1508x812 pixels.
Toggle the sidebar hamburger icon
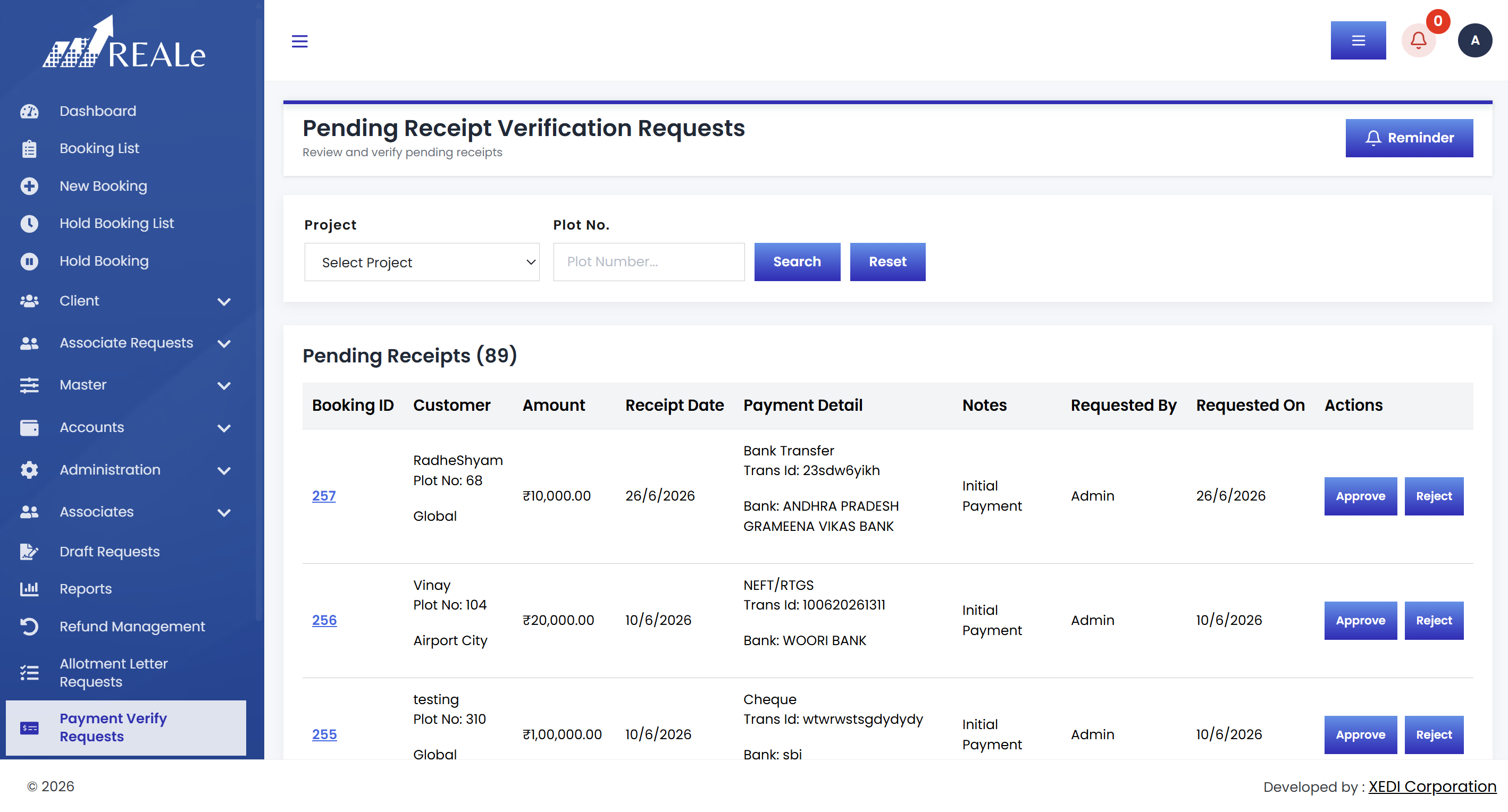[x=300, y=41]
